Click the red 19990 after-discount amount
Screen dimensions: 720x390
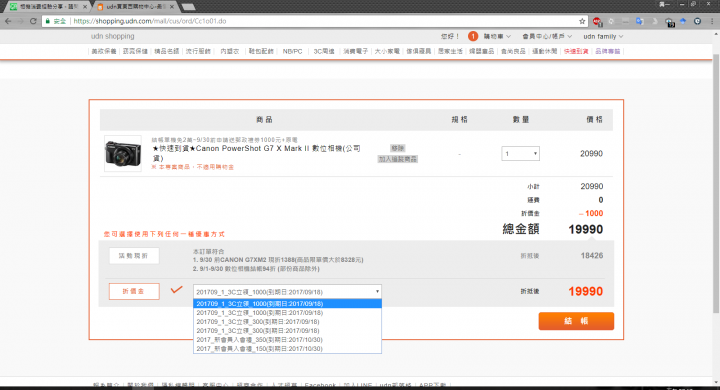pyautogui.click(x=585, y=291)
